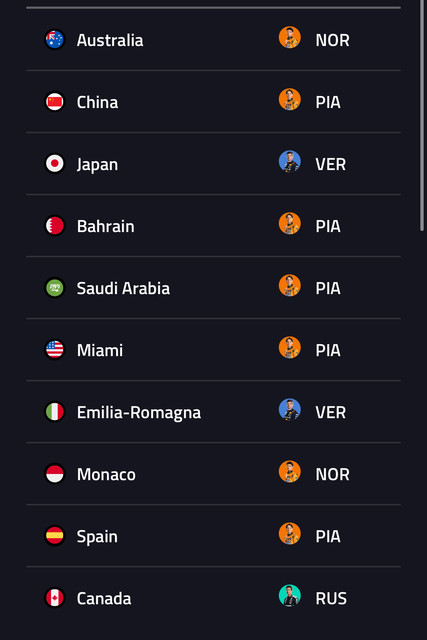Click the vertical scrollbar thumb
427x640 pixels.
point(422,116)
